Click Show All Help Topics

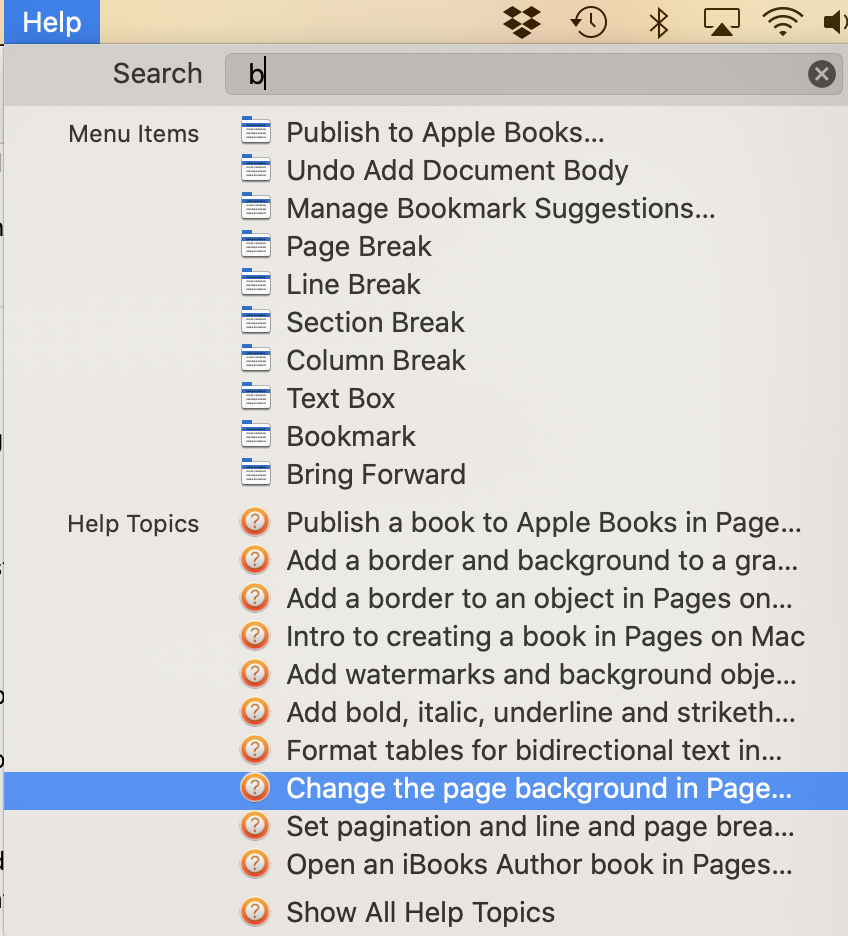420,912
